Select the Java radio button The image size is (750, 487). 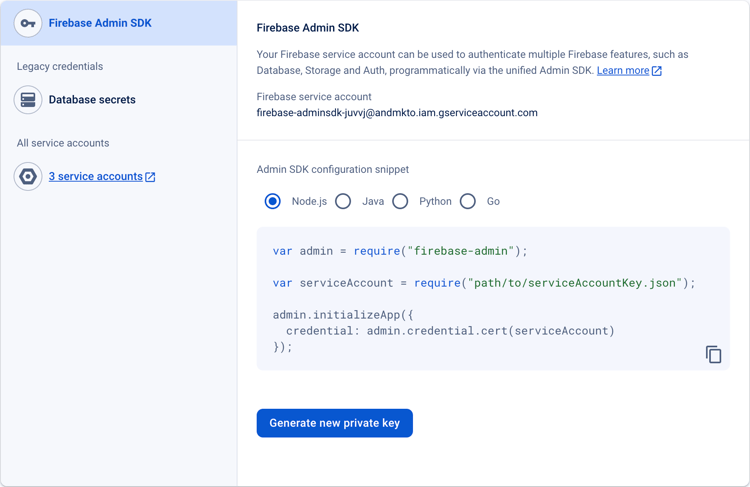[x=343, y=201]
